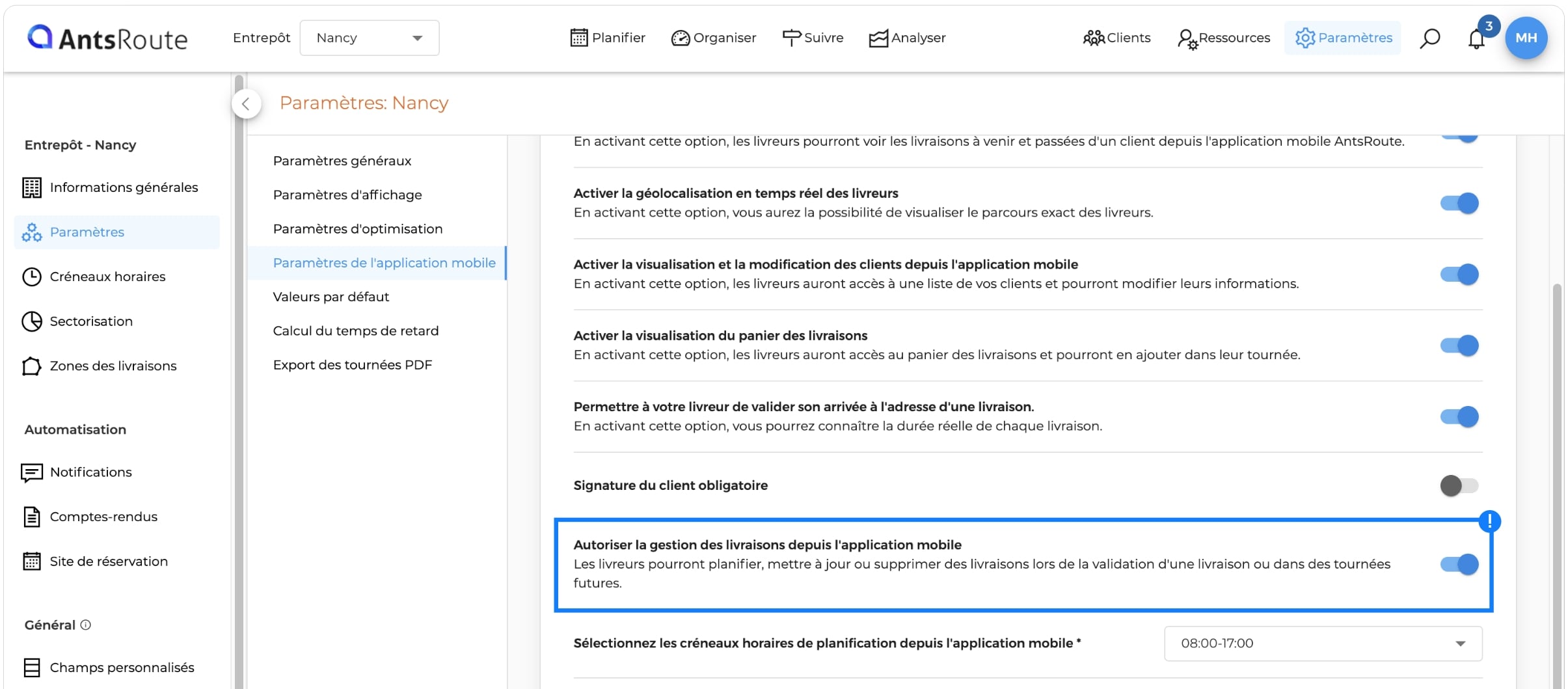The height and width of the screenshot is (689, 1568).
Task: Click the AntsRoute logo
Action: [107, 38]
